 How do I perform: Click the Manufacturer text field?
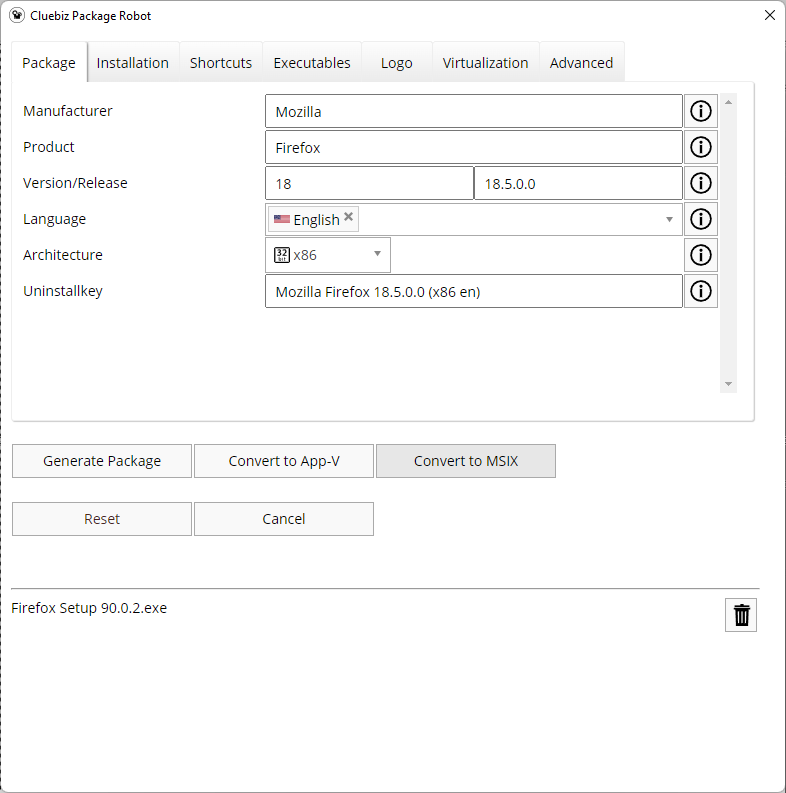473,111
